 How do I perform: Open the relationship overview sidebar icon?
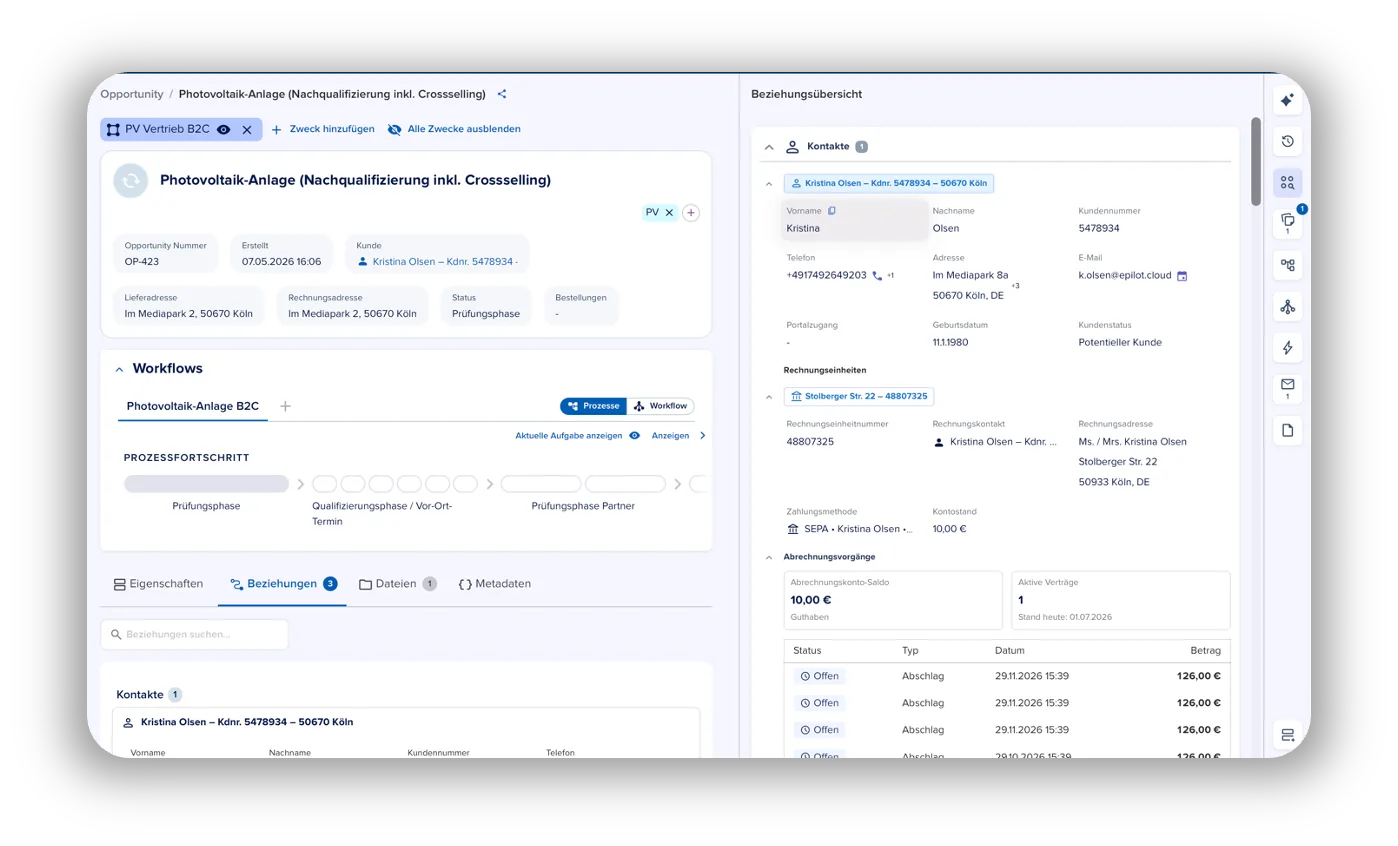pyautogui.click(x=1287, y=182)
